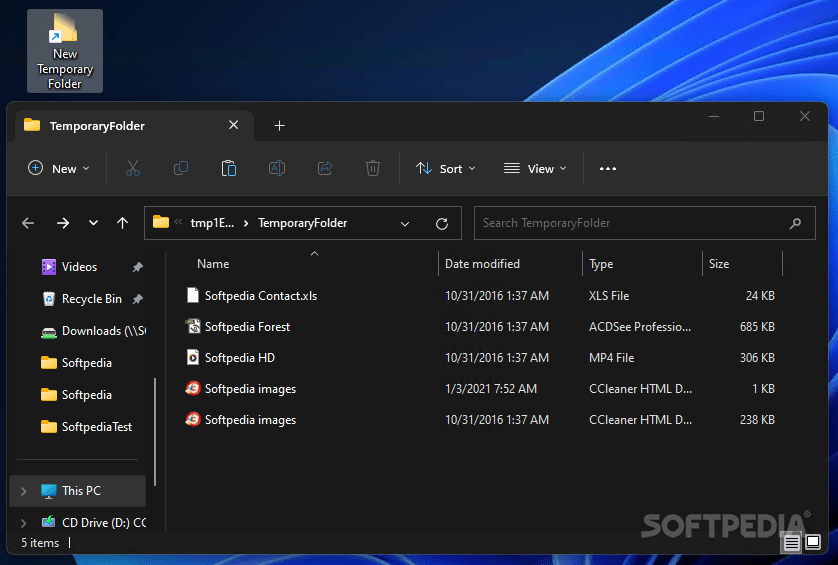Click the Softpedia Contact.xls file icon

coord(193,295)
